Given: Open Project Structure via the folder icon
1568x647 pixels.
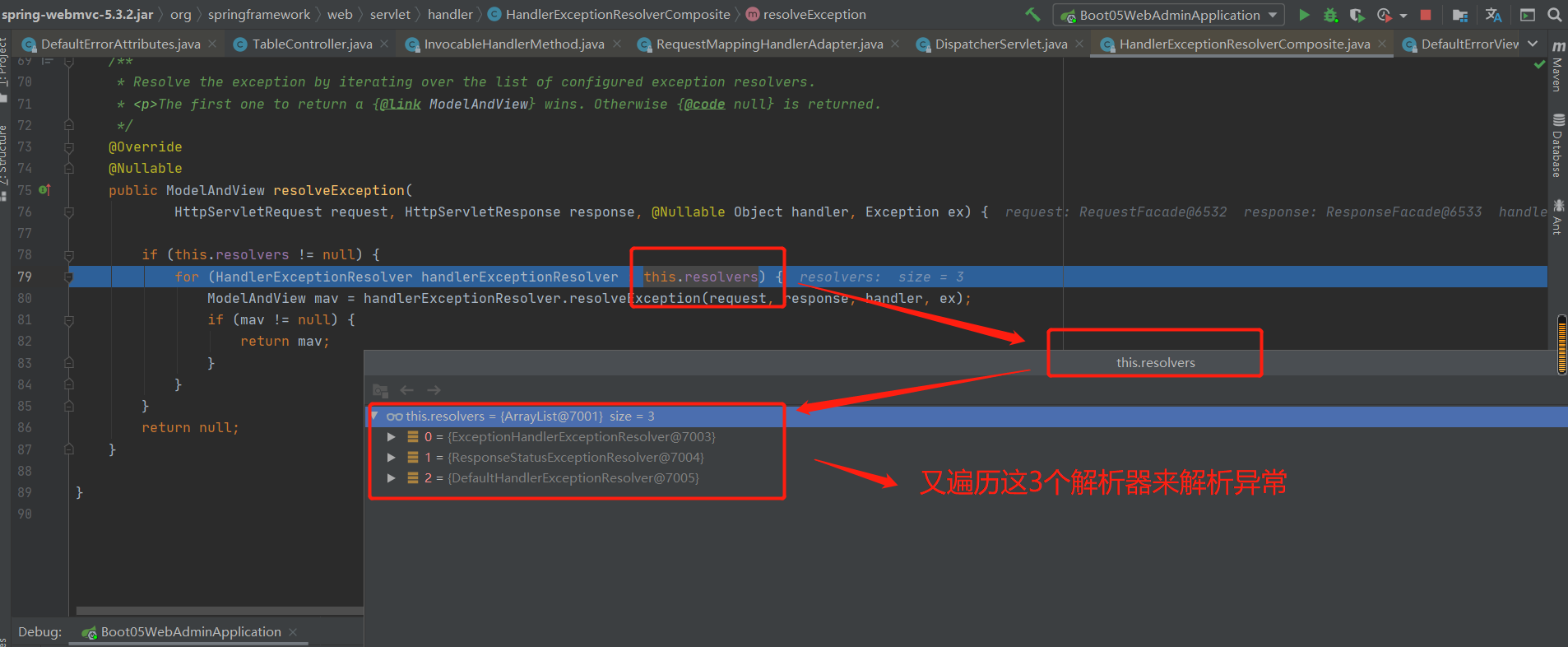Looking at the screenshot, I should pyautogui.click(x=1460, y=15).
